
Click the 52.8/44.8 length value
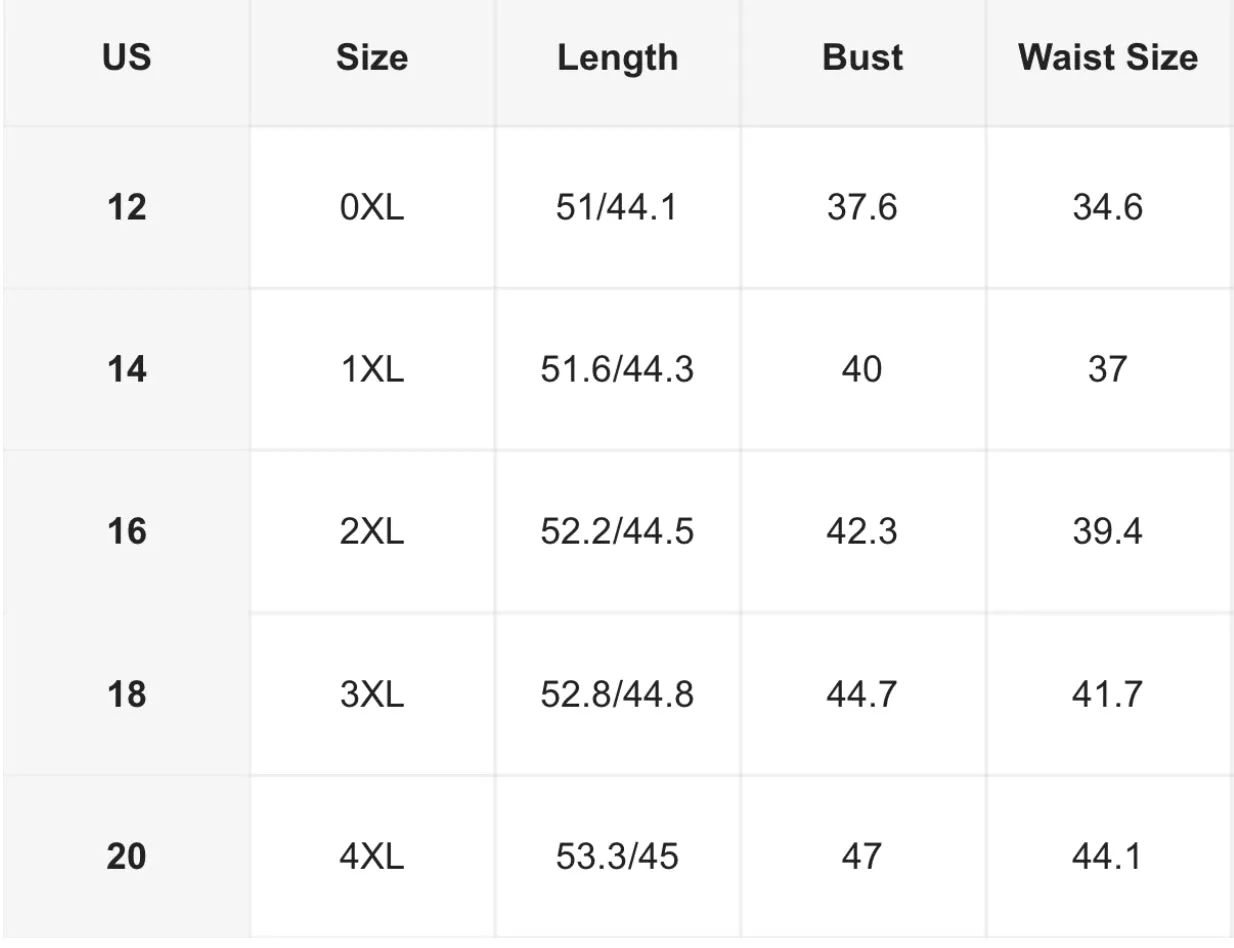click(617, 694)
